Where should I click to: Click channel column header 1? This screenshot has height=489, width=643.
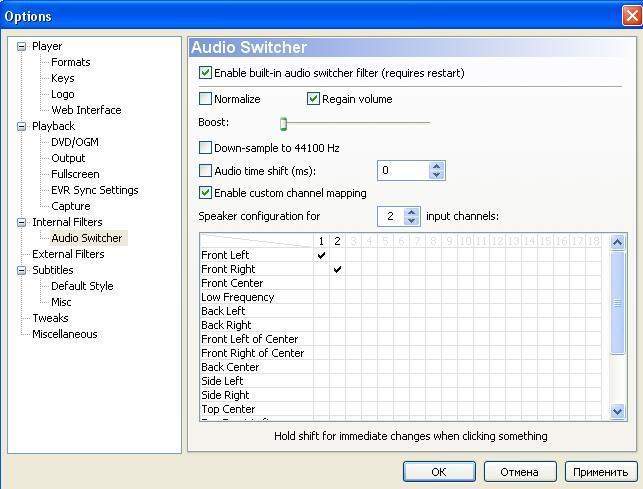pos(322,241)
